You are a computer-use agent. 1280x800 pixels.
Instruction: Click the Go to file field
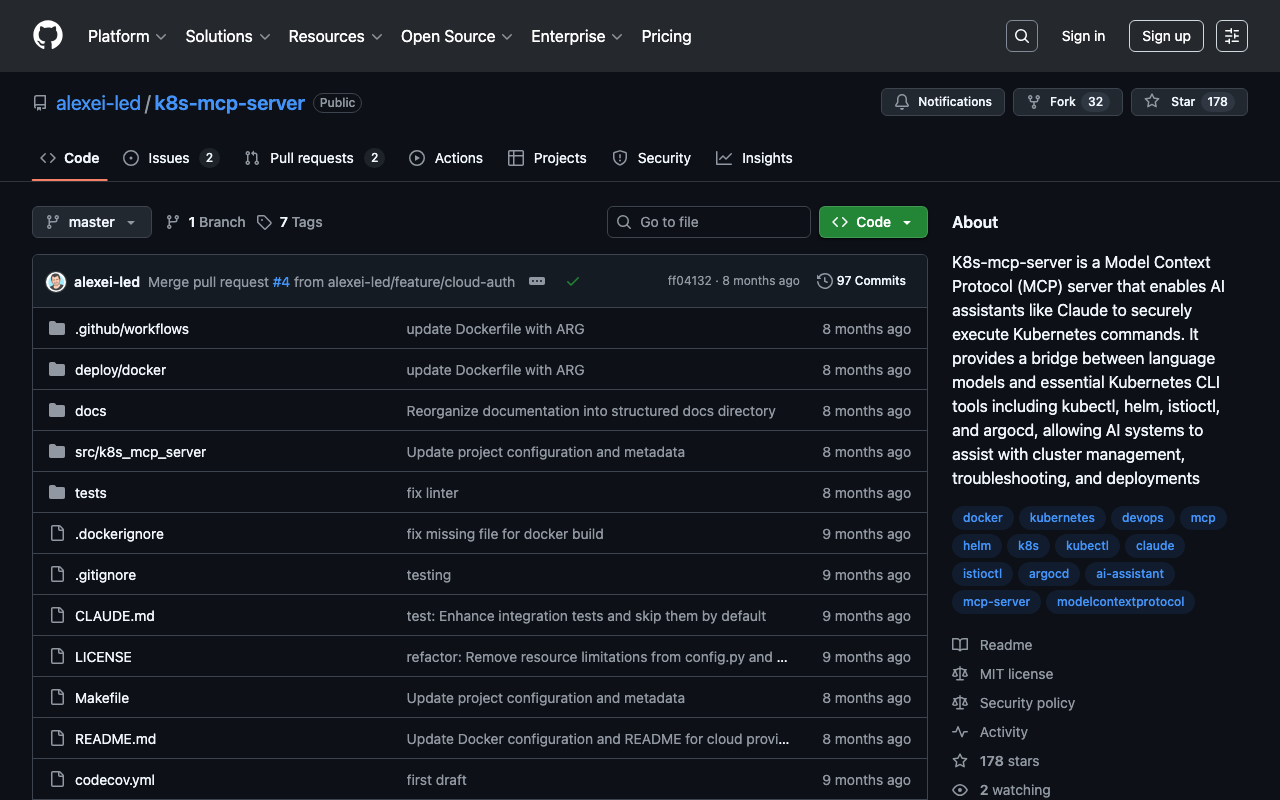(709, 222)
